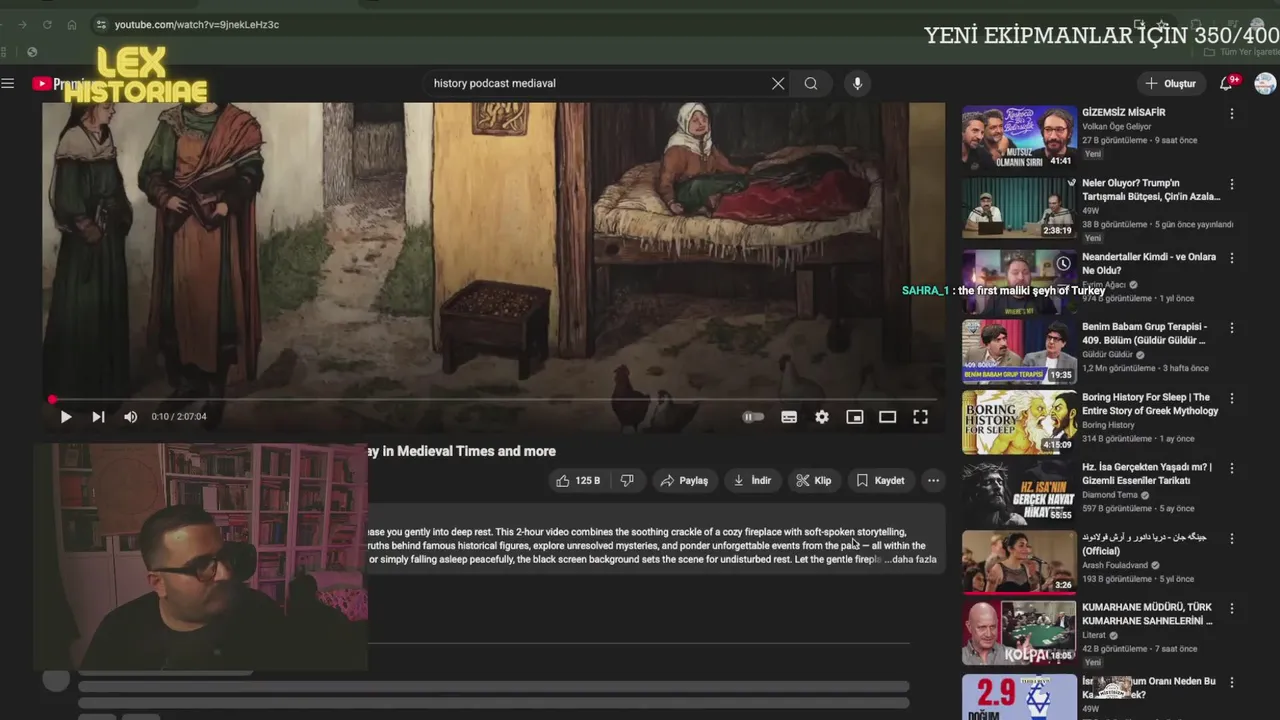Click the search magnifier button
This screenshot has height=720, width=1280.
[811, 84]
